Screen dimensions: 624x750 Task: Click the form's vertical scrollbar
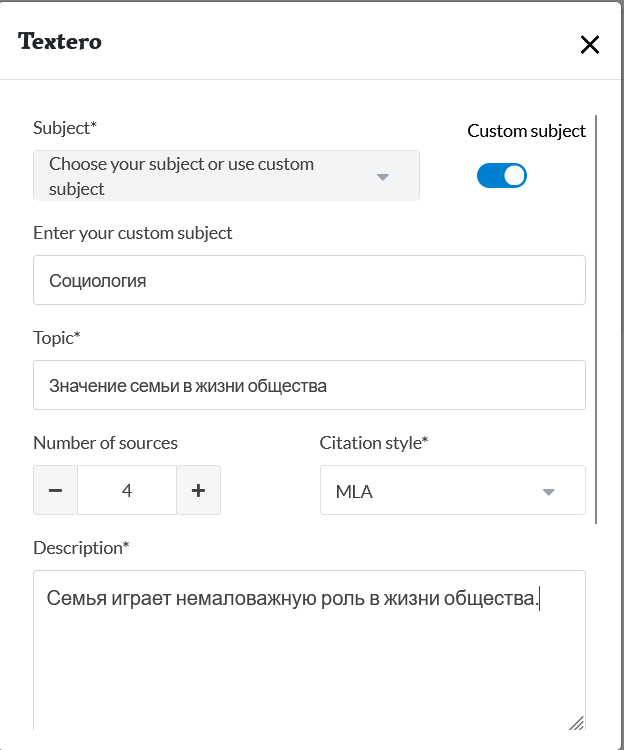coord(596,320)
